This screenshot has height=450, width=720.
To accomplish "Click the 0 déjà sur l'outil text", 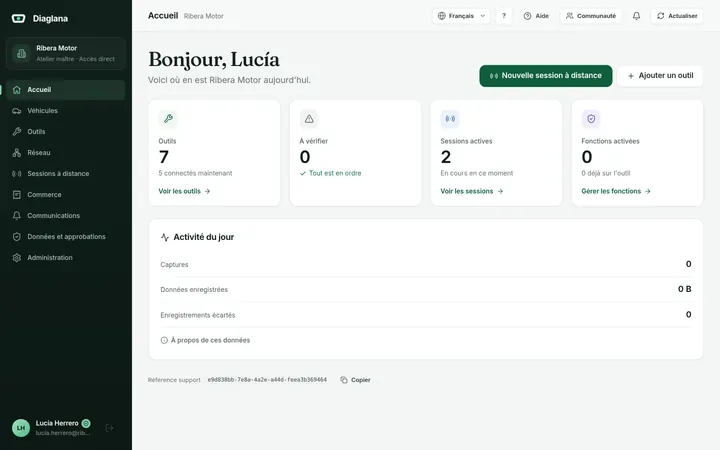I will [606, 173].
